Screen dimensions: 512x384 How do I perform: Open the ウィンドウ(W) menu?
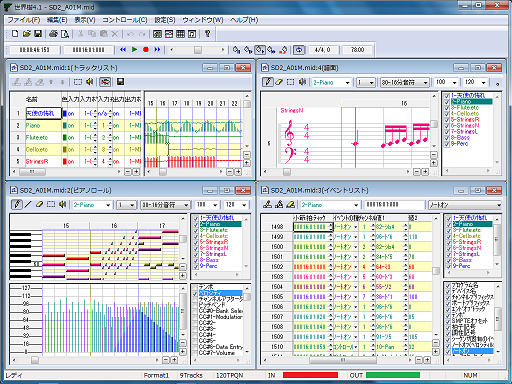[x=203, y=20]
